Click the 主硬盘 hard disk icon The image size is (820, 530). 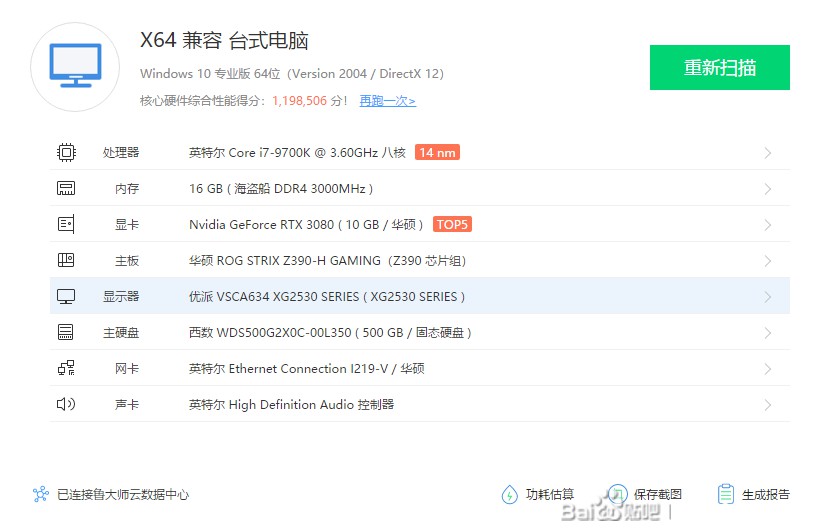[66, 332]
